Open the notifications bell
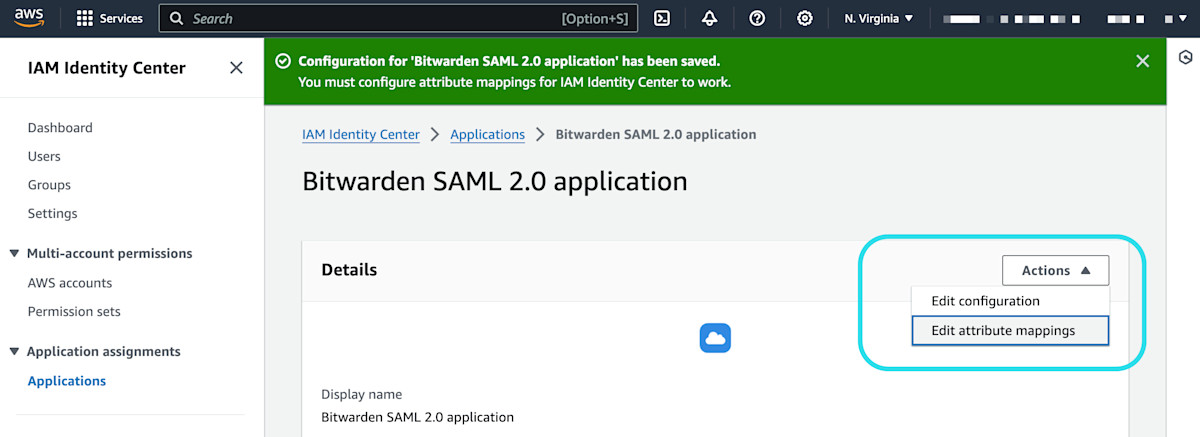 pyautogui.click(x=709, y=18)
